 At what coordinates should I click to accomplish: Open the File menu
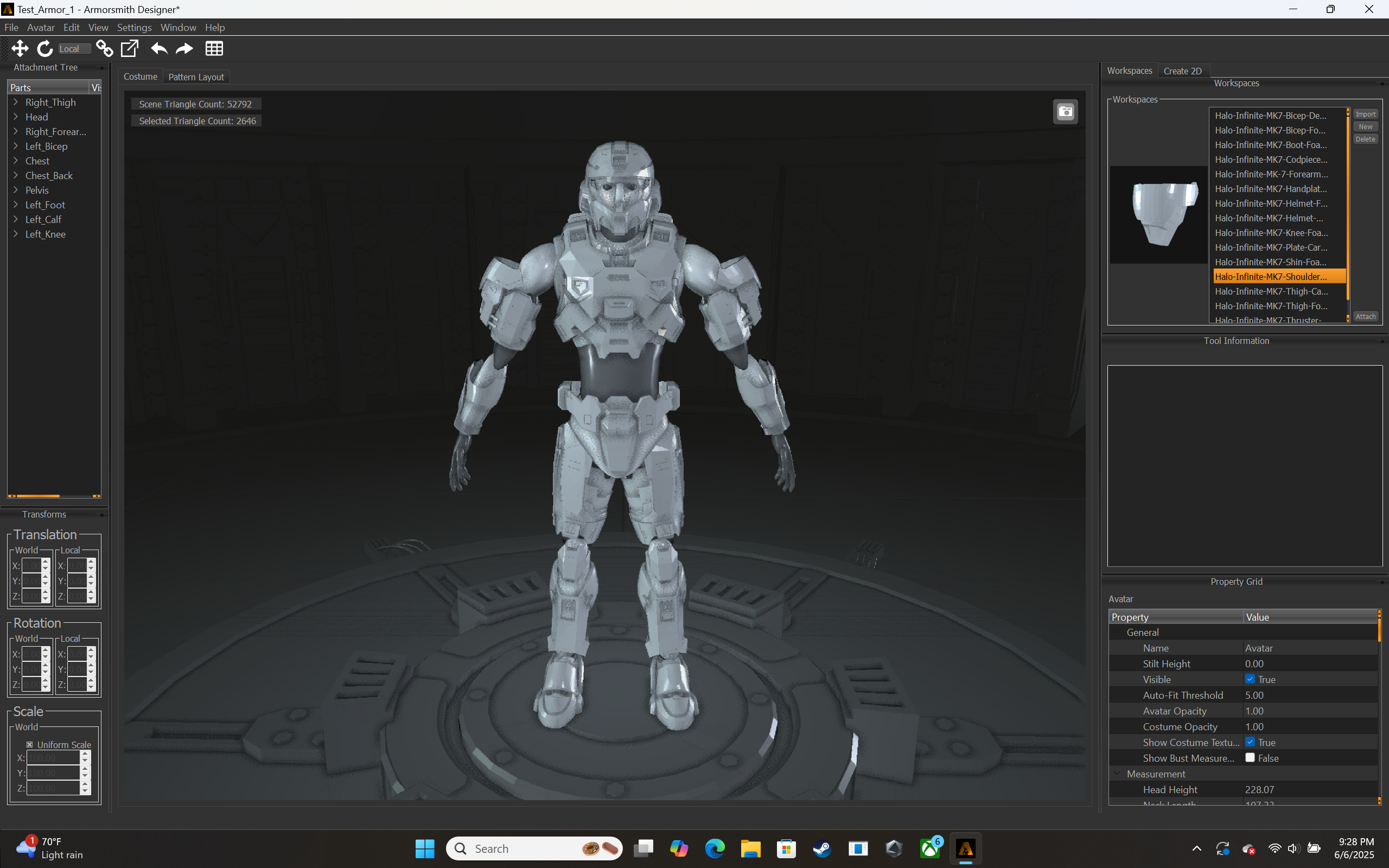click(x=11, y=27)
